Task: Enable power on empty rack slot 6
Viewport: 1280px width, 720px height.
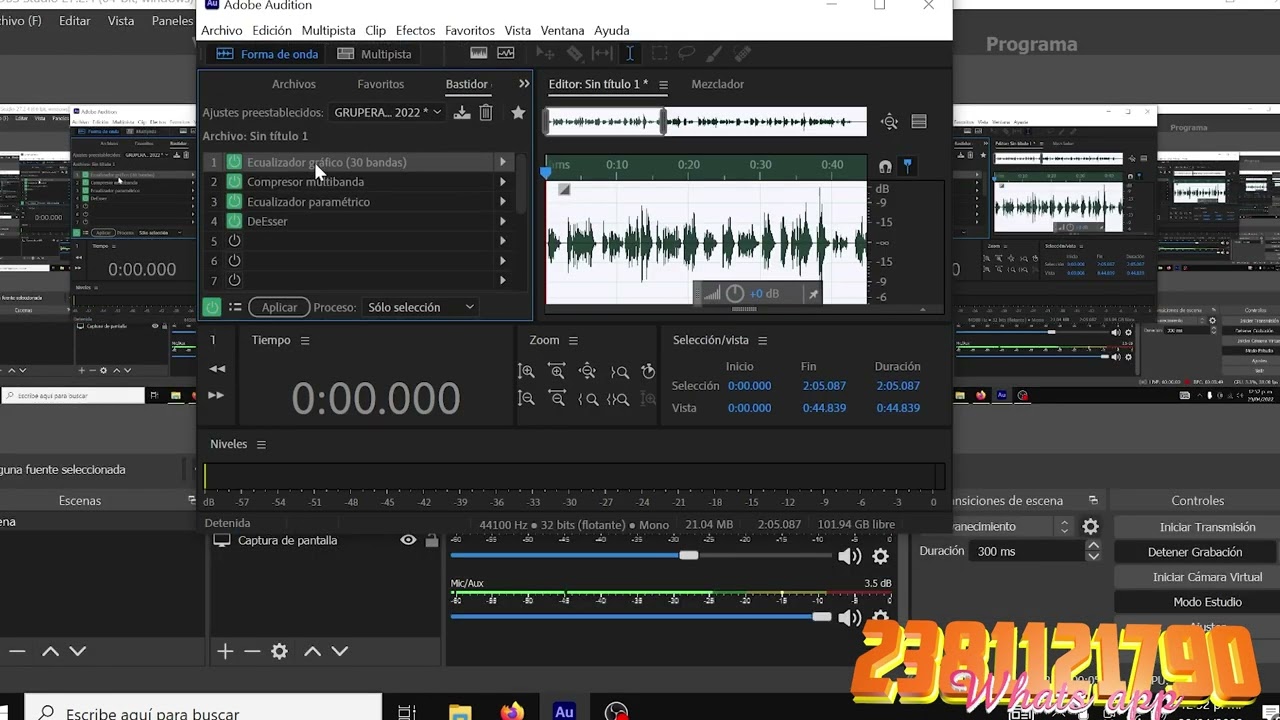Action: tap(234, 261)
